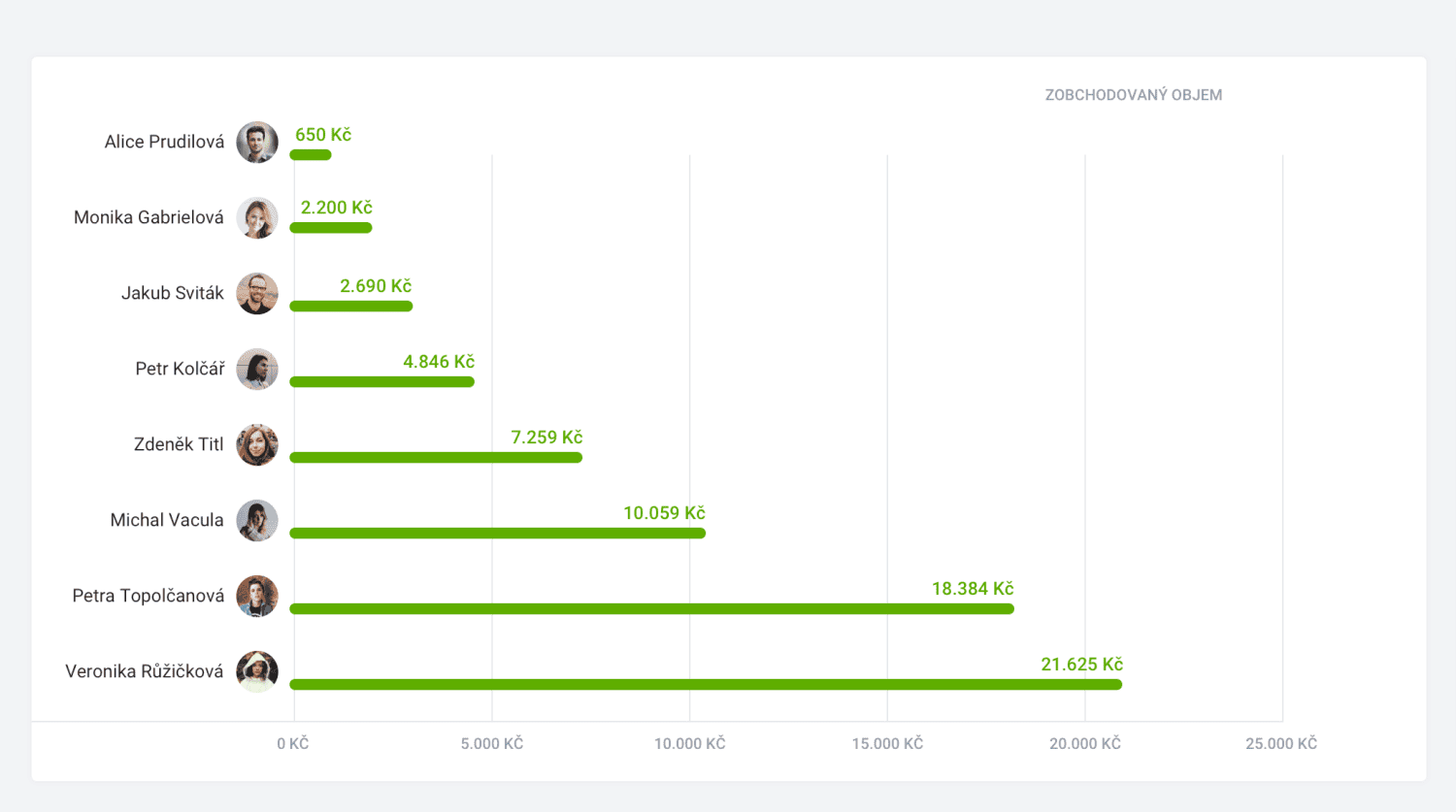Click Michal Vacula's avatar image
The height and width of the screenshot is (812, 1456).
click(257, 521)
